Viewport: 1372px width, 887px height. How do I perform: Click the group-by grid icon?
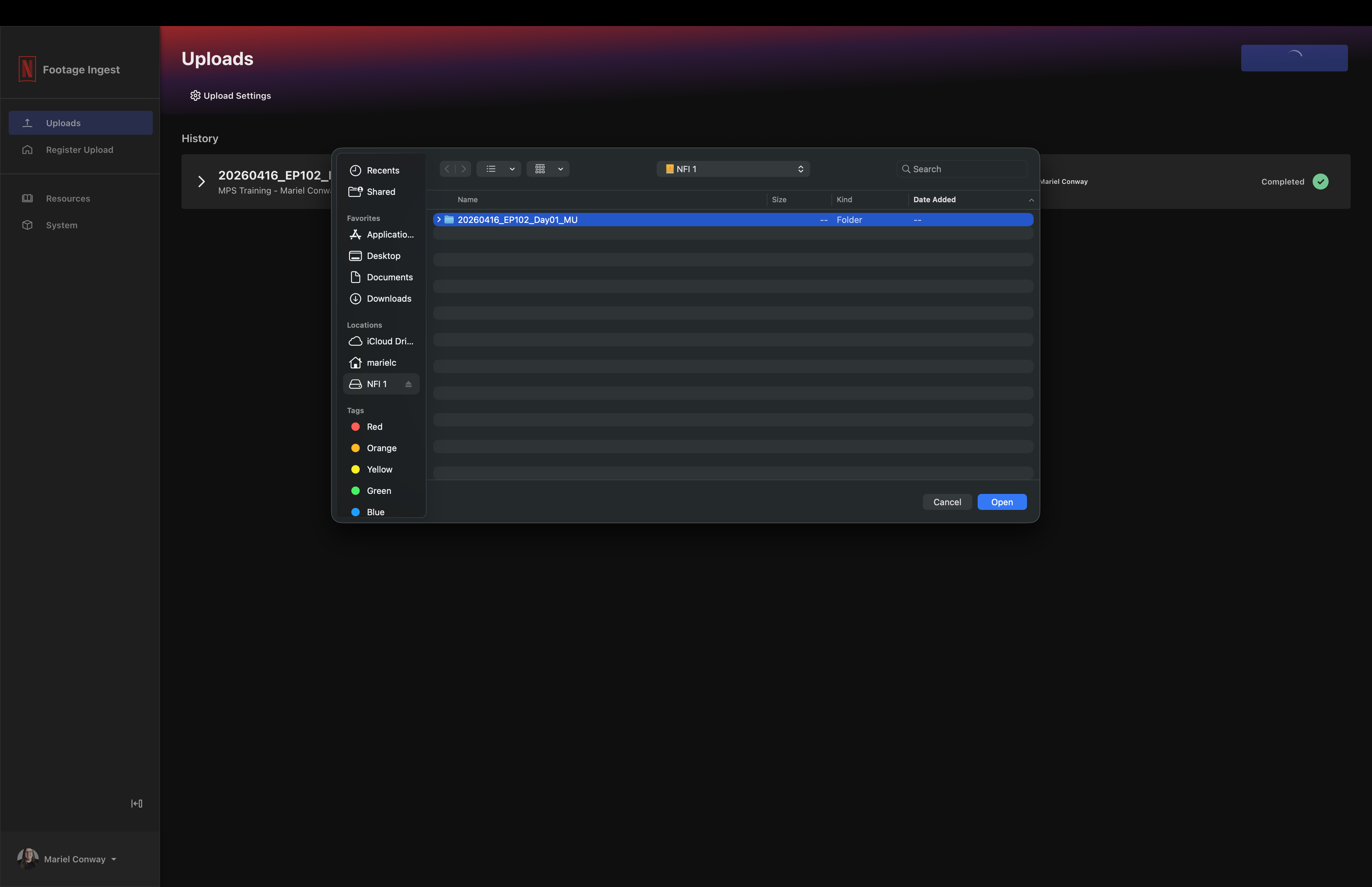point(540,169)
